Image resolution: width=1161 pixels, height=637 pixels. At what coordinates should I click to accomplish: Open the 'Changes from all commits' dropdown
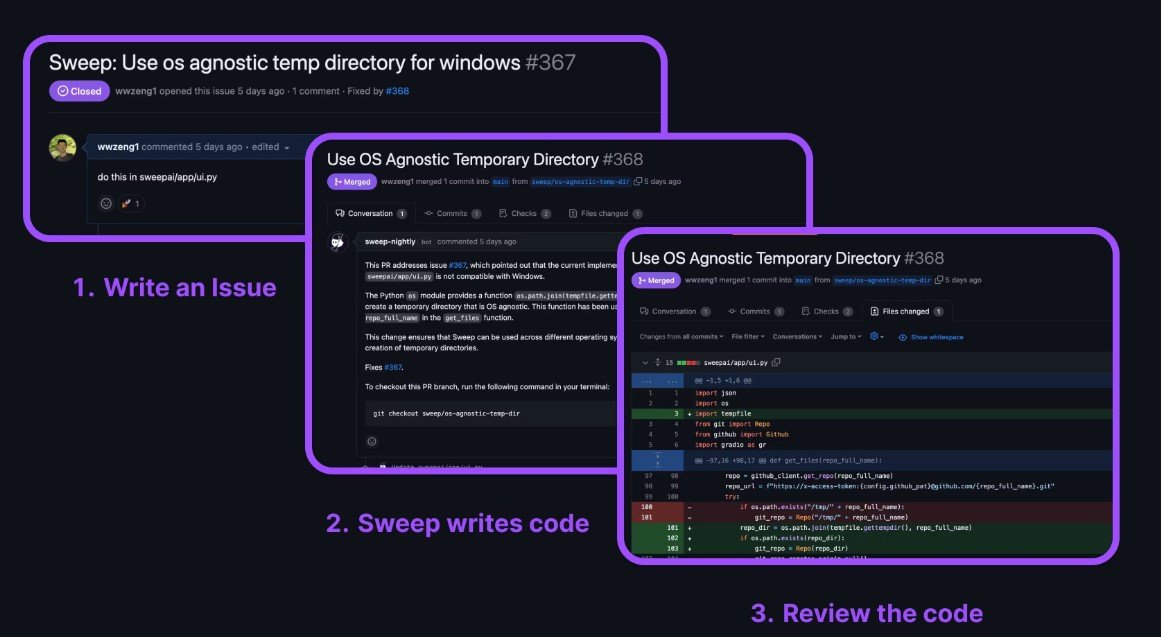click(x=681, y=337)
